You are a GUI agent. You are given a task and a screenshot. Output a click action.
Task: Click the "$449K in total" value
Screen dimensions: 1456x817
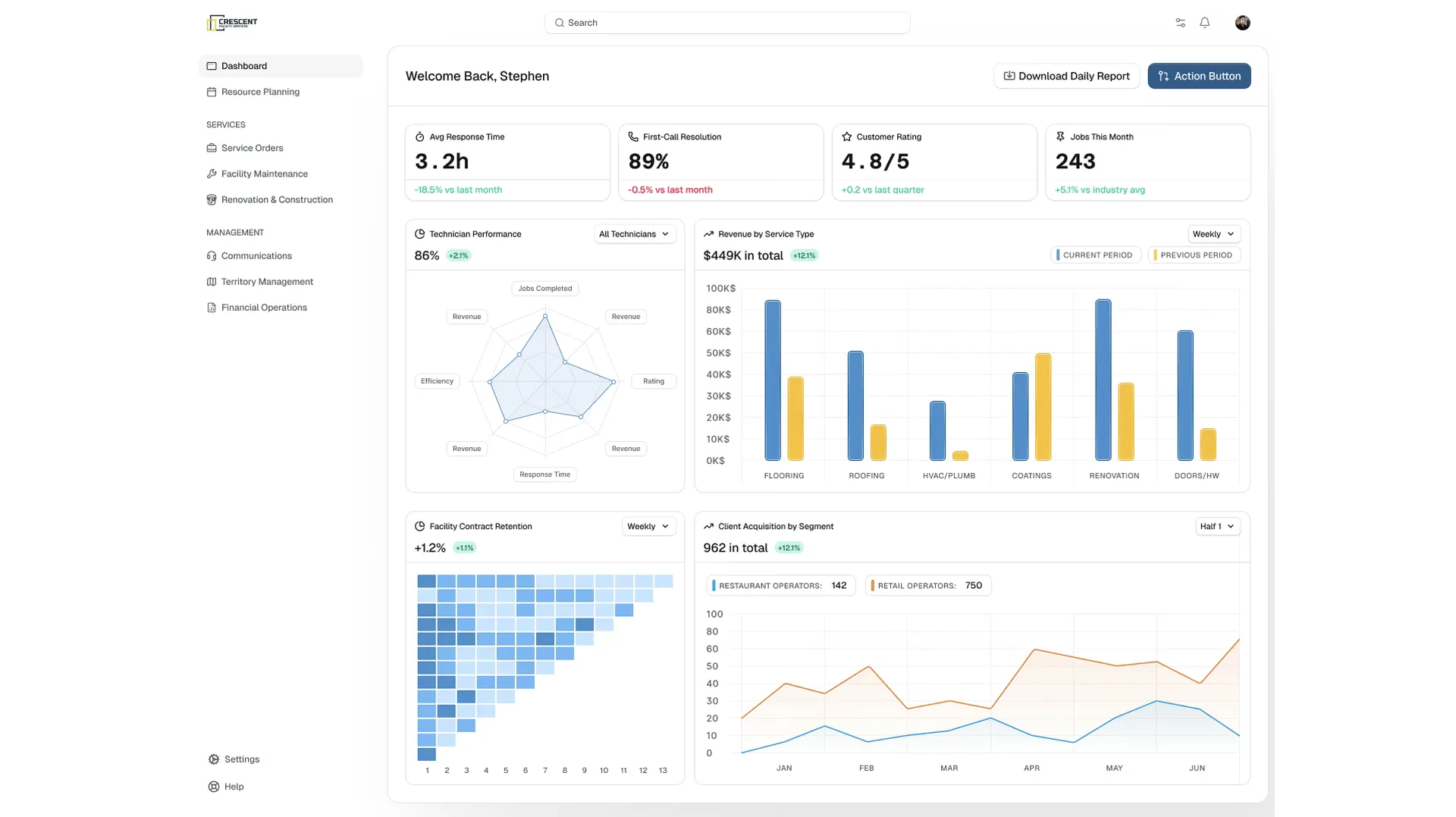pyautogui.click(x=743, y=255)
